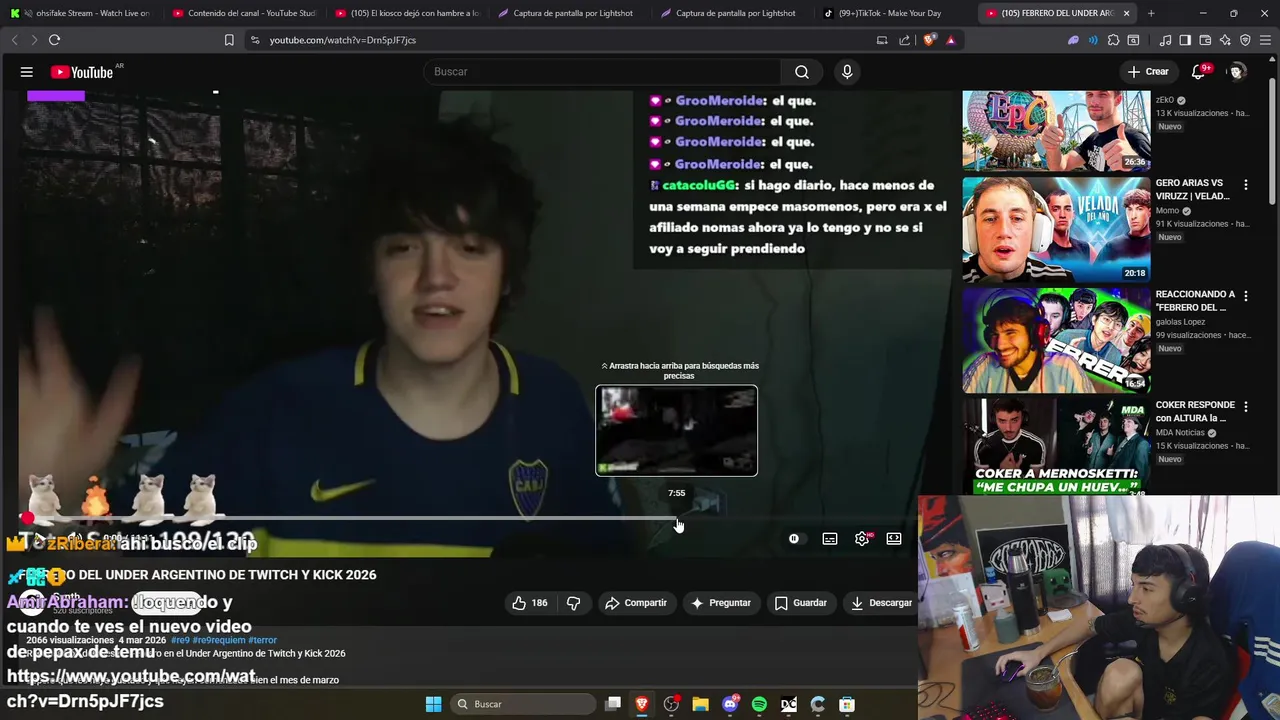
Task: Click the Compartir share button
Action: point(636,603)
